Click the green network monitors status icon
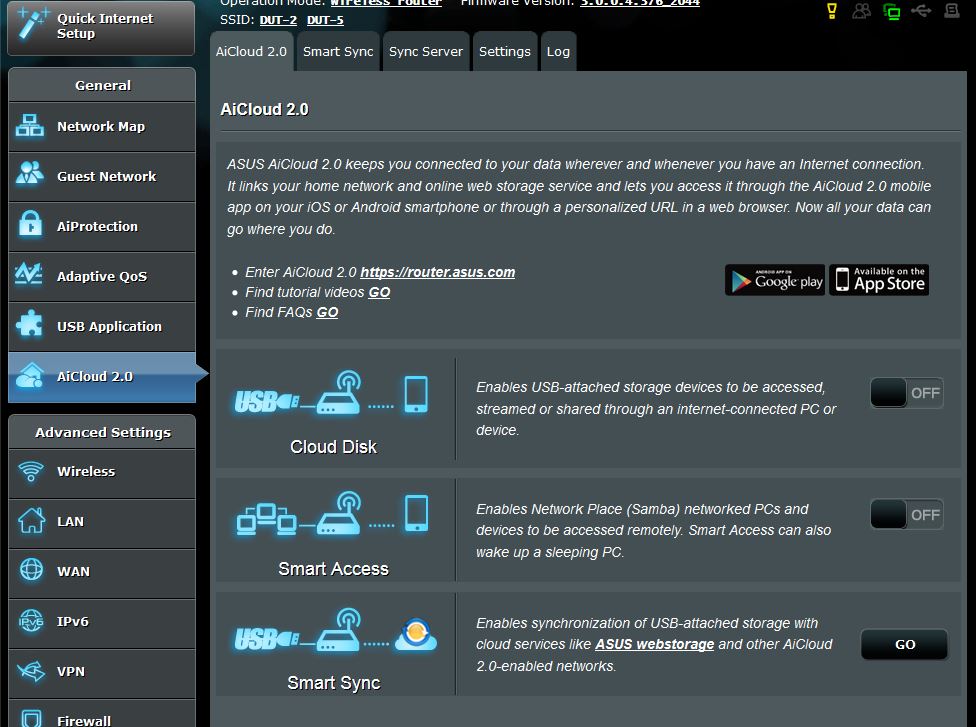Image resolution: width=976 pixels, height=727 pixels. click(x=892, y=11)
